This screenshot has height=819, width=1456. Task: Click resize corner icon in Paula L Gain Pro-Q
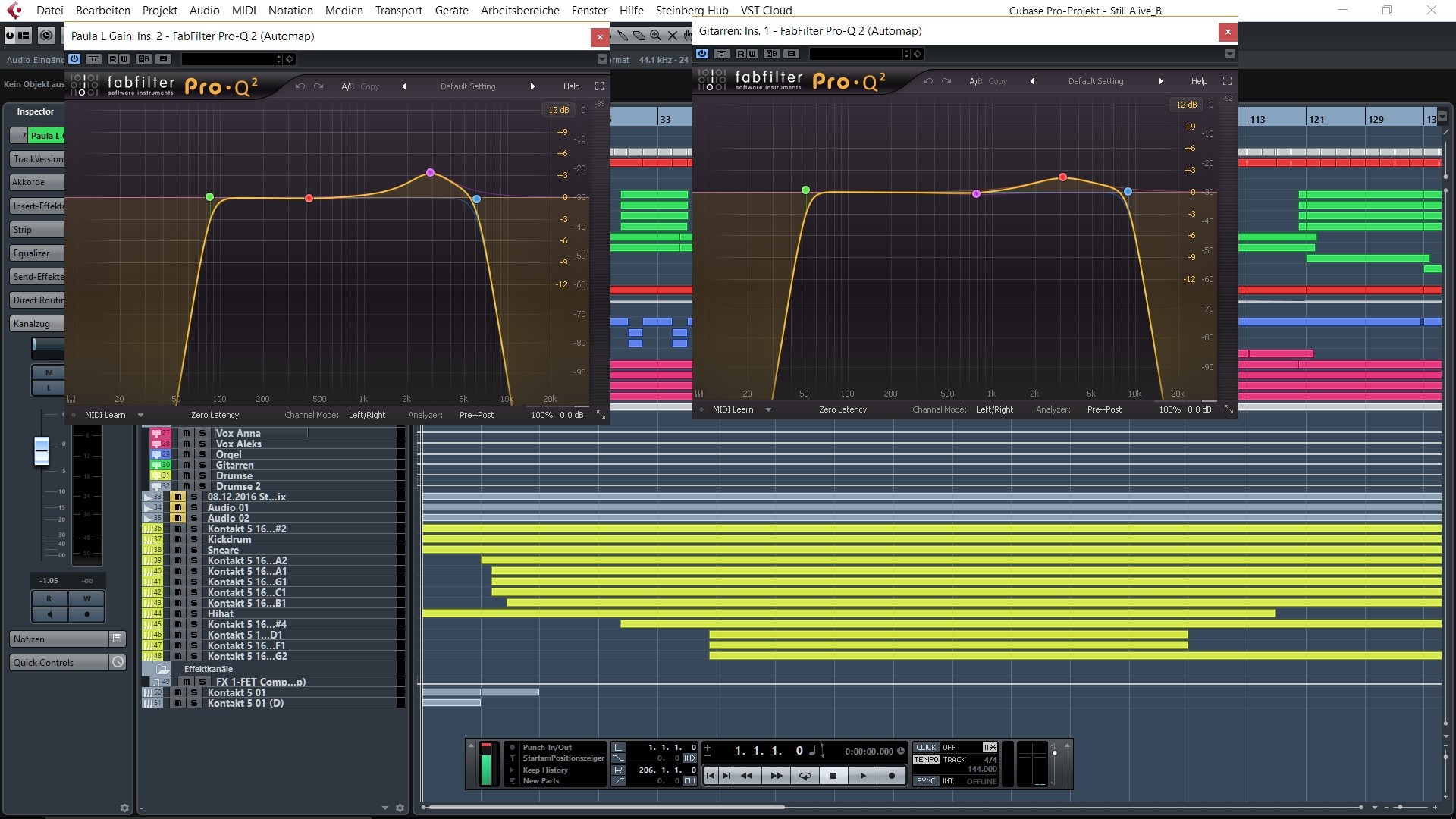click(x=601, y=415)
